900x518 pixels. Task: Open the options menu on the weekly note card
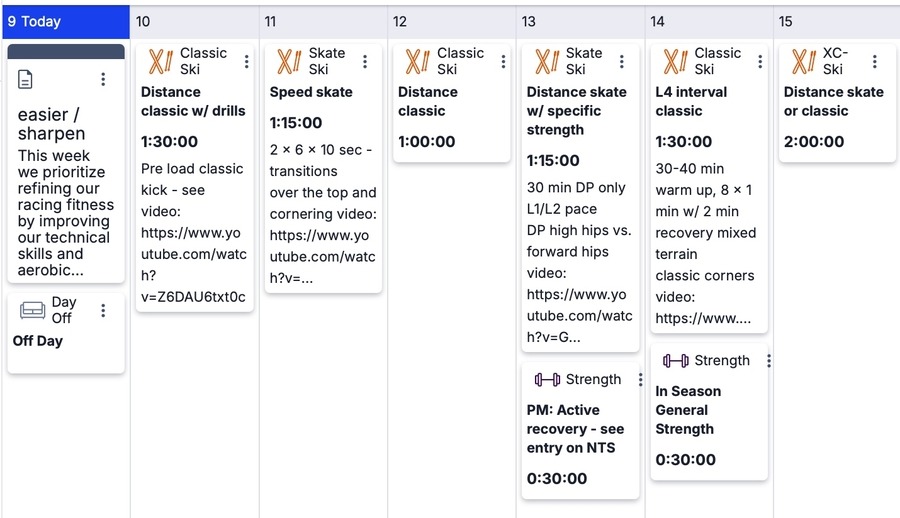103,79
